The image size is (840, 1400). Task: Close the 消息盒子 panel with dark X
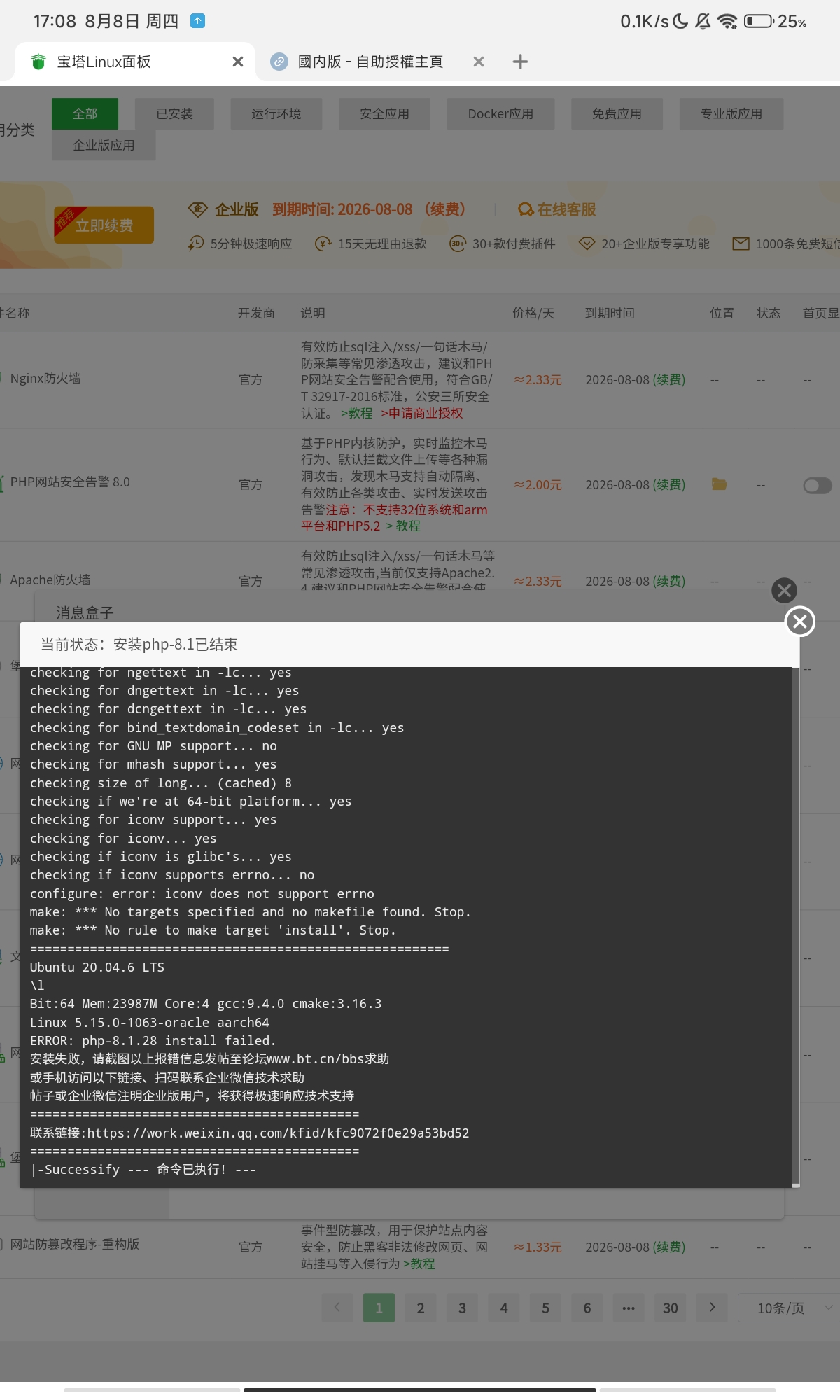(x=784, y=590)
